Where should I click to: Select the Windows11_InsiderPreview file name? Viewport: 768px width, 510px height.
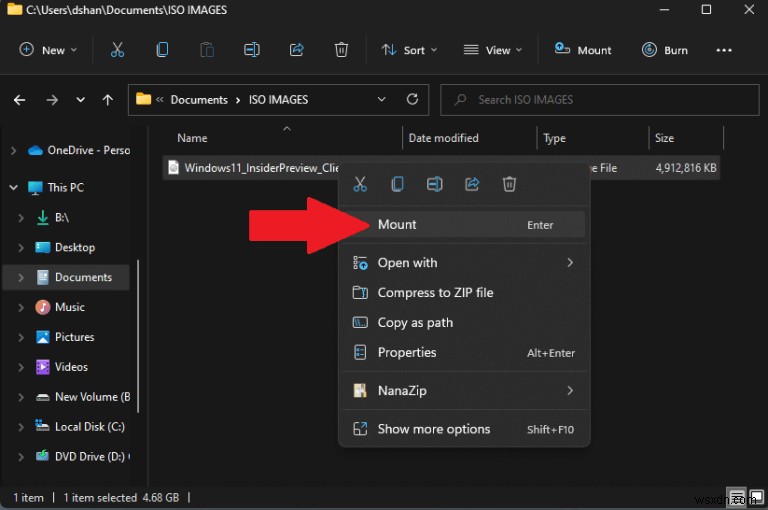[x=262, y=168]
